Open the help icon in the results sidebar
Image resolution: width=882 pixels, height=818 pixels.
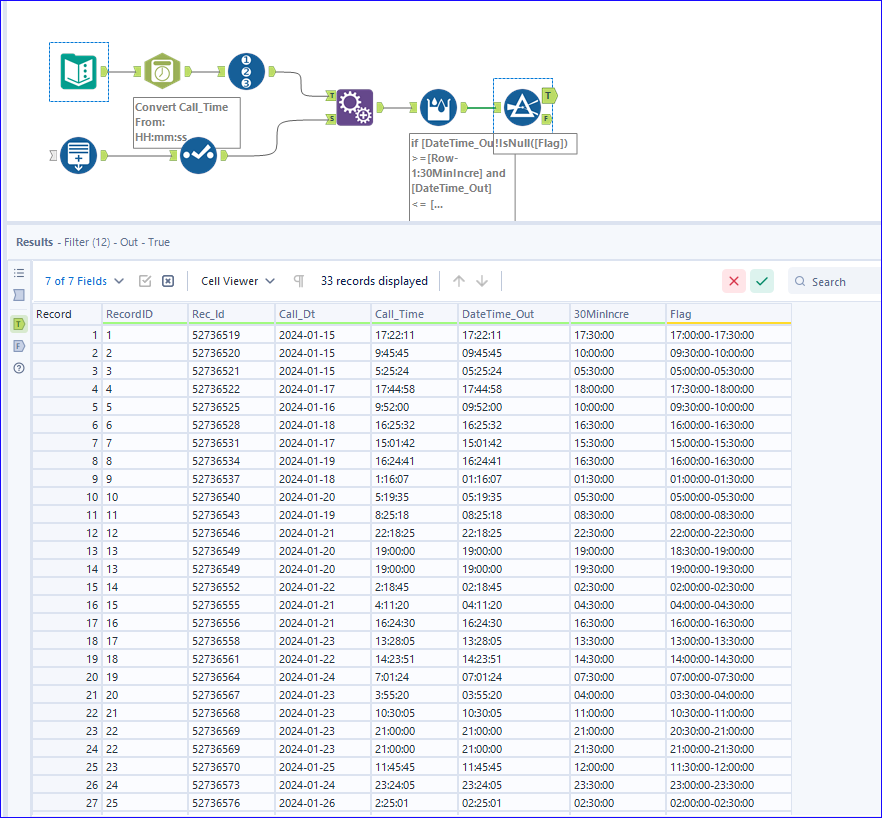[17, 370]
